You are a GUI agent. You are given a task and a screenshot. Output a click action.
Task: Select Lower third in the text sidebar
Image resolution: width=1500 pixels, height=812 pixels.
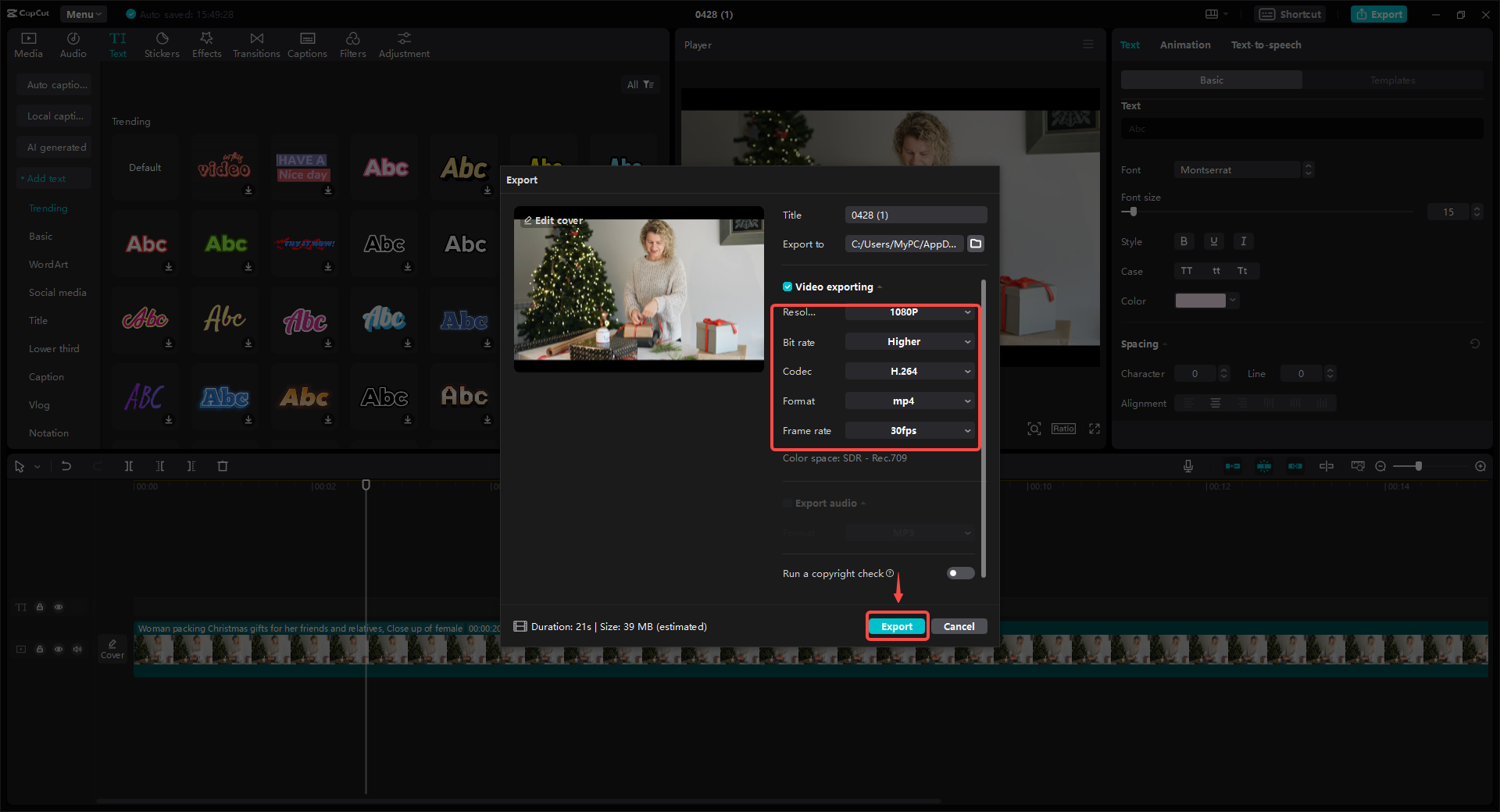point(54,348)
